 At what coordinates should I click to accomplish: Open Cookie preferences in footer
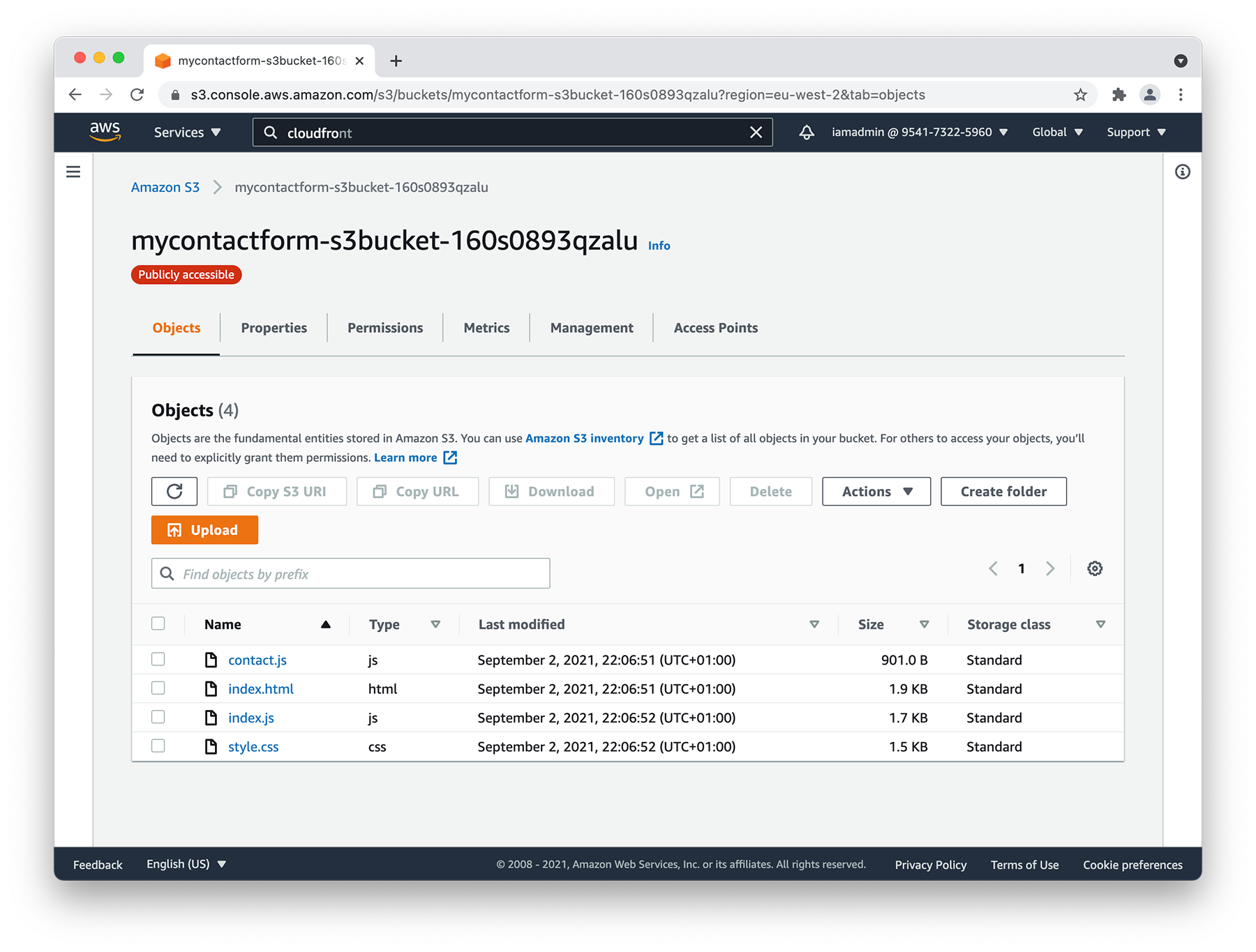pyautogui.click(x=1132, y=865)
